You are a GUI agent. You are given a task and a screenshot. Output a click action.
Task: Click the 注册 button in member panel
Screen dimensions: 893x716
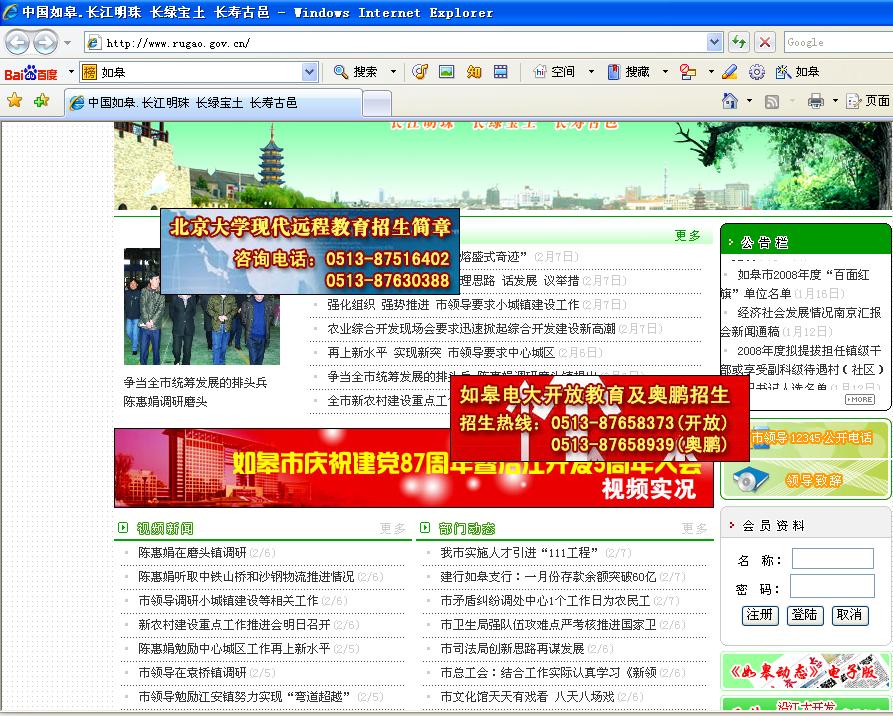[x=760, y=615]
